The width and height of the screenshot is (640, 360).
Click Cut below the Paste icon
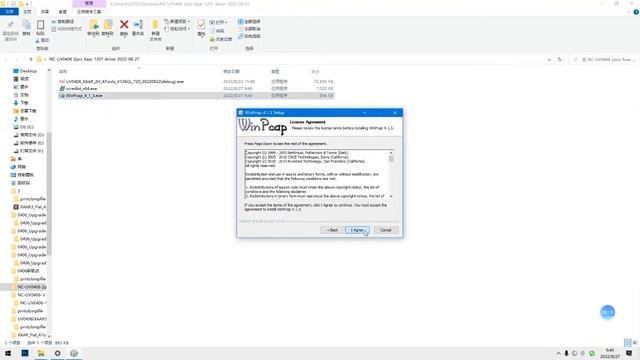(x=42, y=40)
